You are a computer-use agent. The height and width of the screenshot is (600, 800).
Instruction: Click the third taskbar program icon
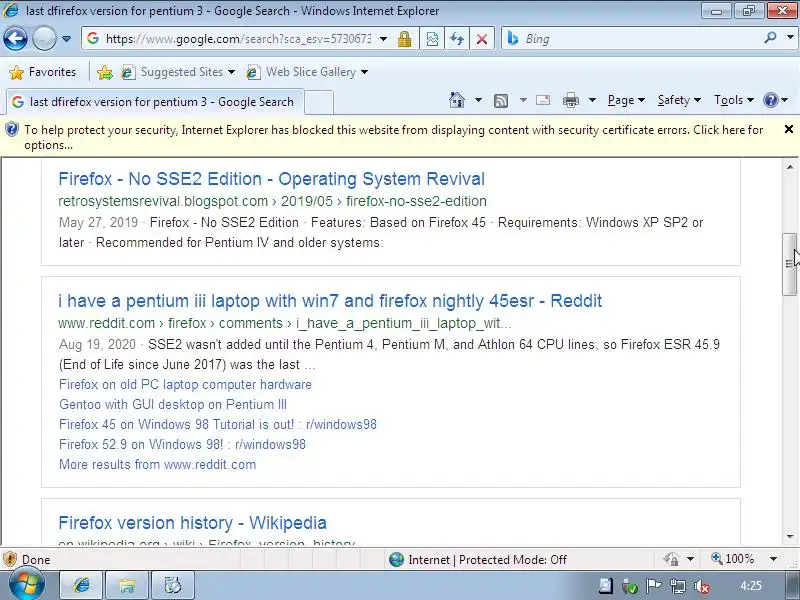172,585
